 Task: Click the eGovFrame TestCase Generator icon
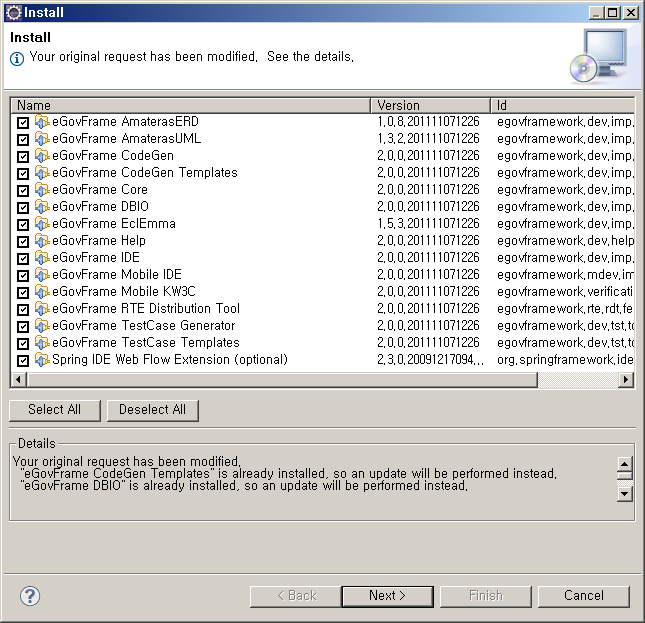[42, 326]
